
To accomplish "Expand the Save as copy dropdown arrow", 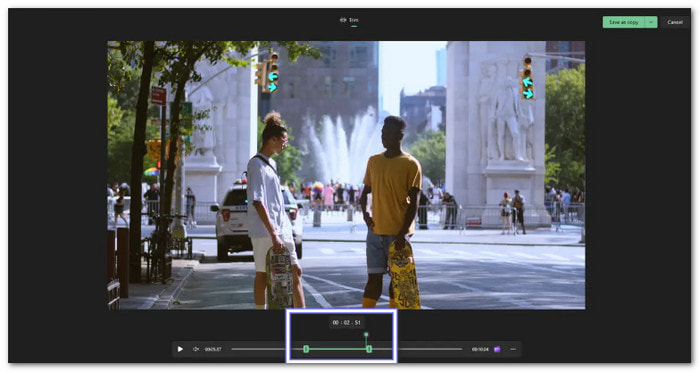I will click(651, 22).
